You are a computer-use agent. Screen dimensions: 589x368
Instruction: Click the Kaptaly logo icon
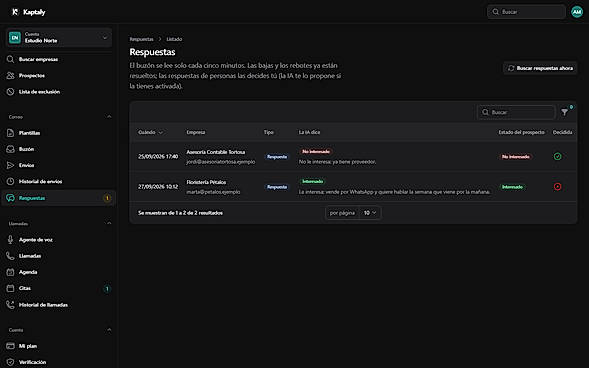(15, 12)
